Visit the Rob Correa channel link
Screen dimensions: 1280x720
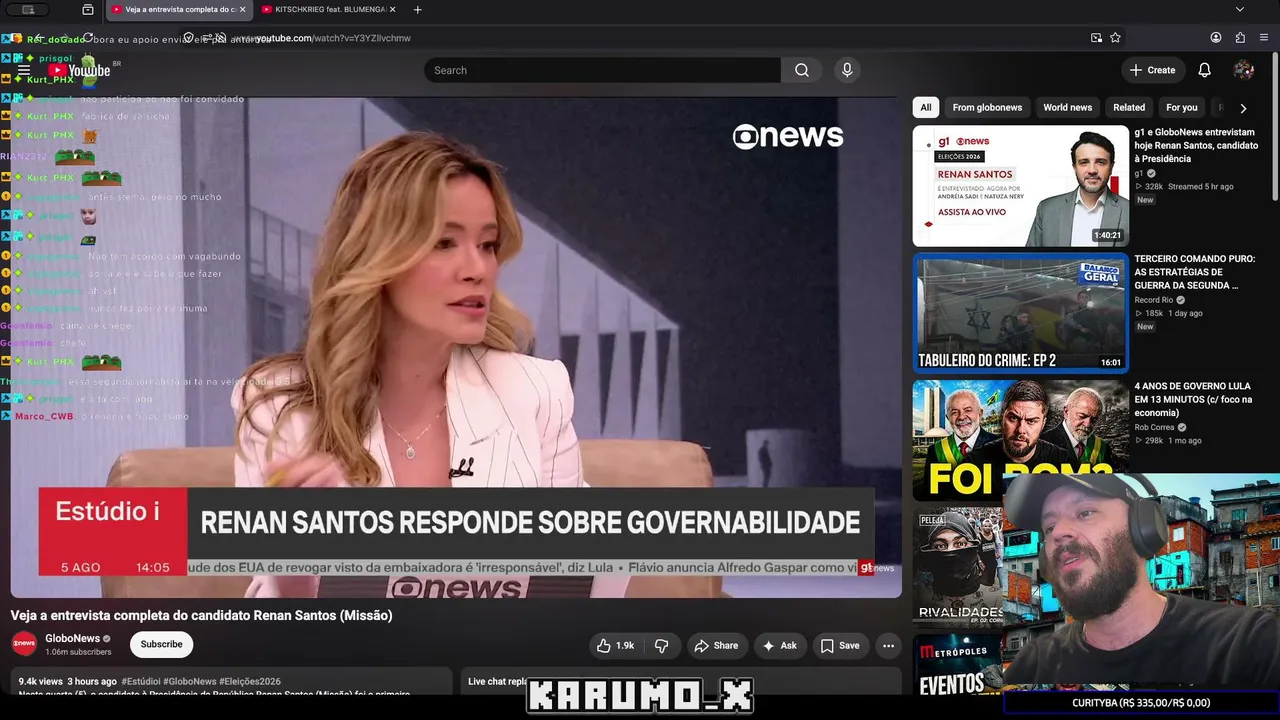pos(1154,427)
